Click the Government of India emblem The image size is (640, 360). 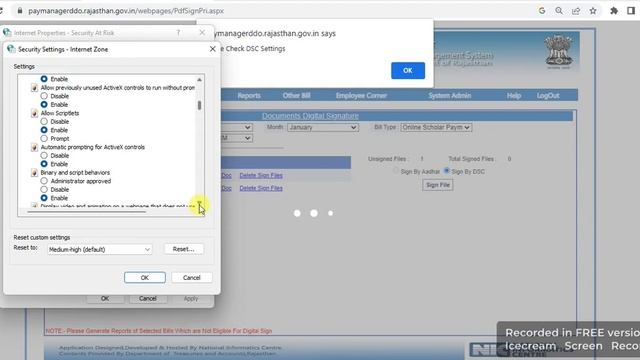pos(559,52)
